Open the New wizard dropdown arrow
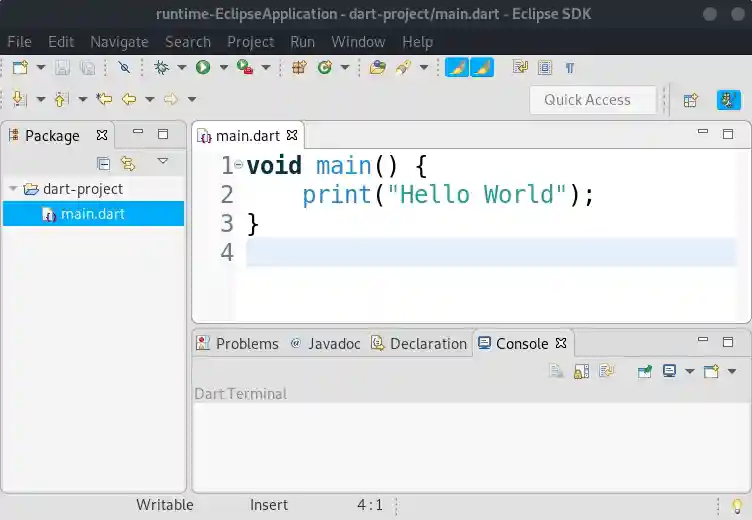 pos(41,68)
